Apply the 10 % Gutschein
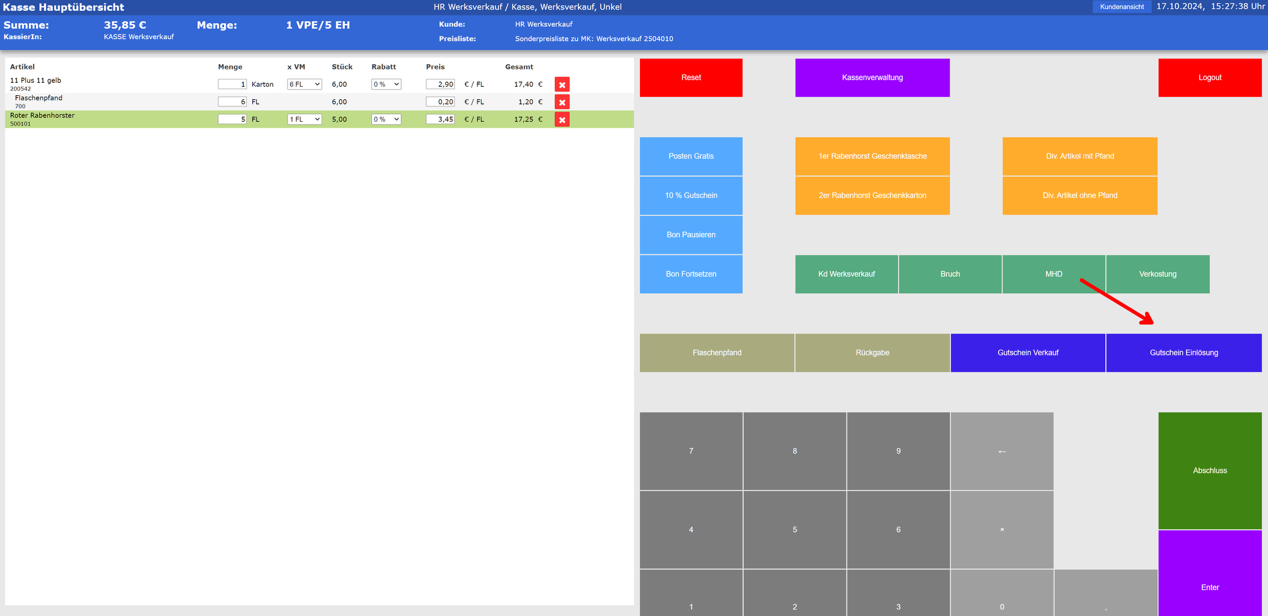This screenshot has width=1268, height=616. 690,195
